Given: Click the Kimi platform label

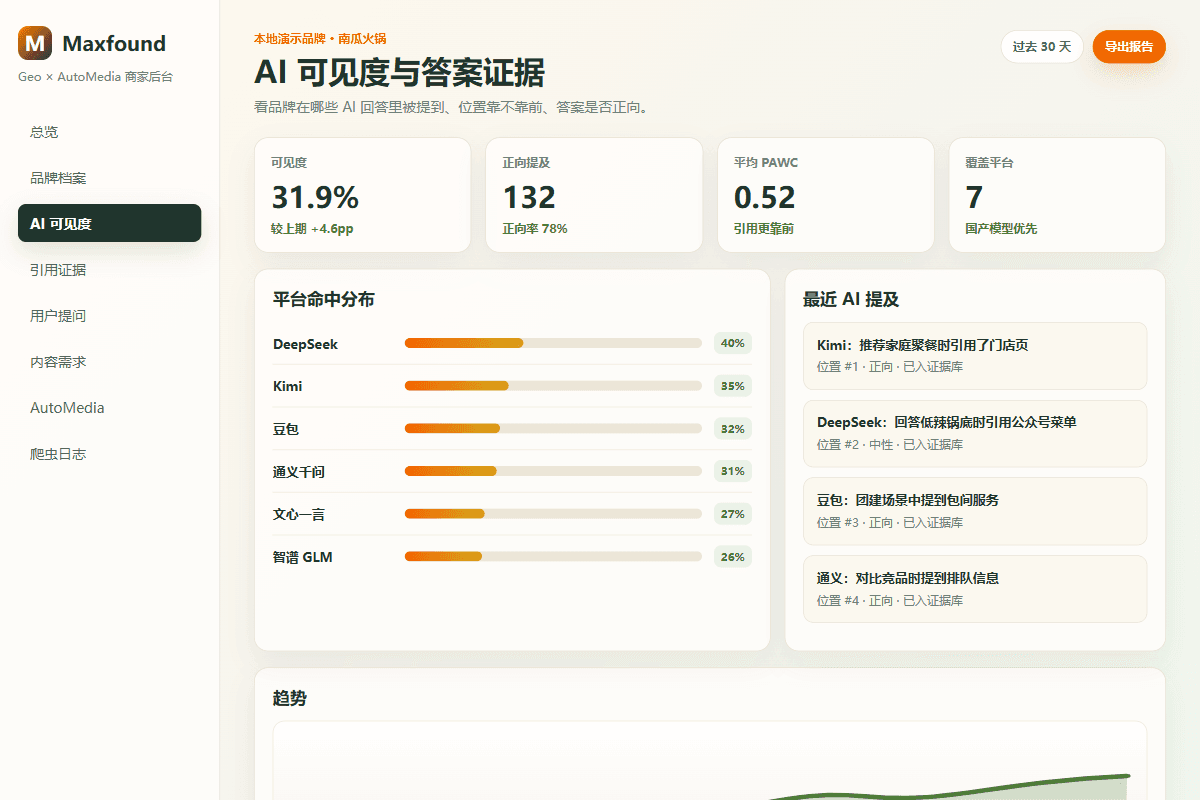Looking at the screenshot, I should (287, 386).
